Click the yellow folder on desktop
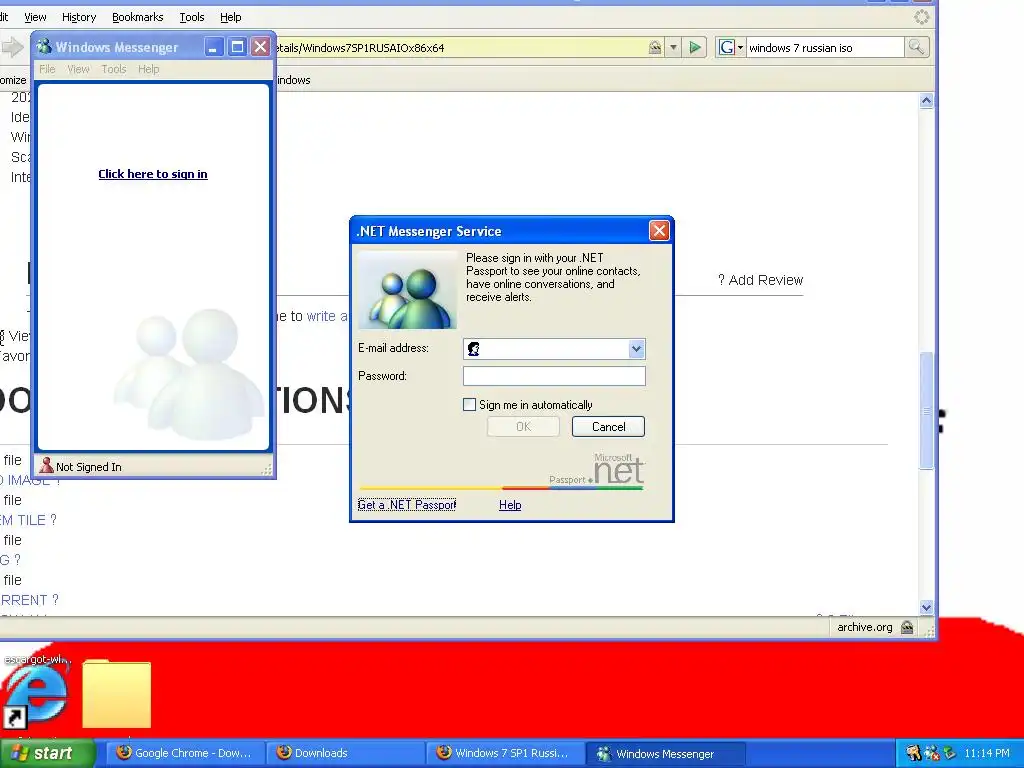The width and height of the screenshot is (1024, 768). pyautogui.click(x=116, y=694)
